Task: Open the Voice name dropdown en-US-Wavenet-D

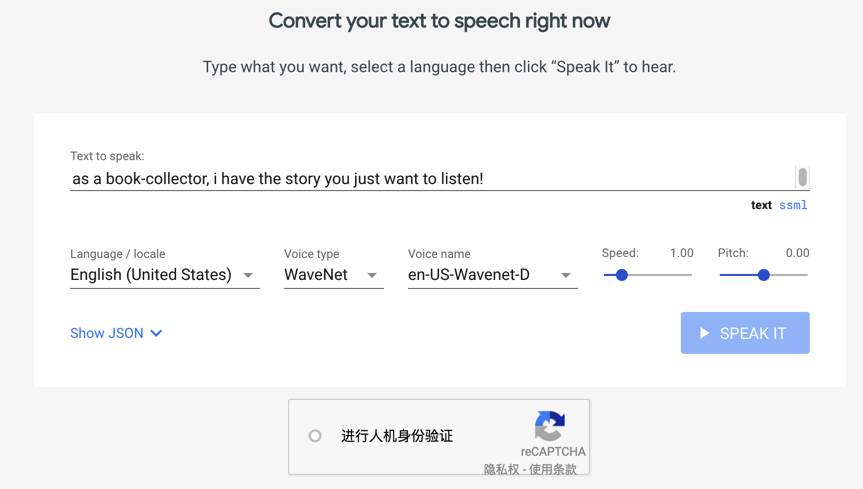Action: [x=491, y=275]
